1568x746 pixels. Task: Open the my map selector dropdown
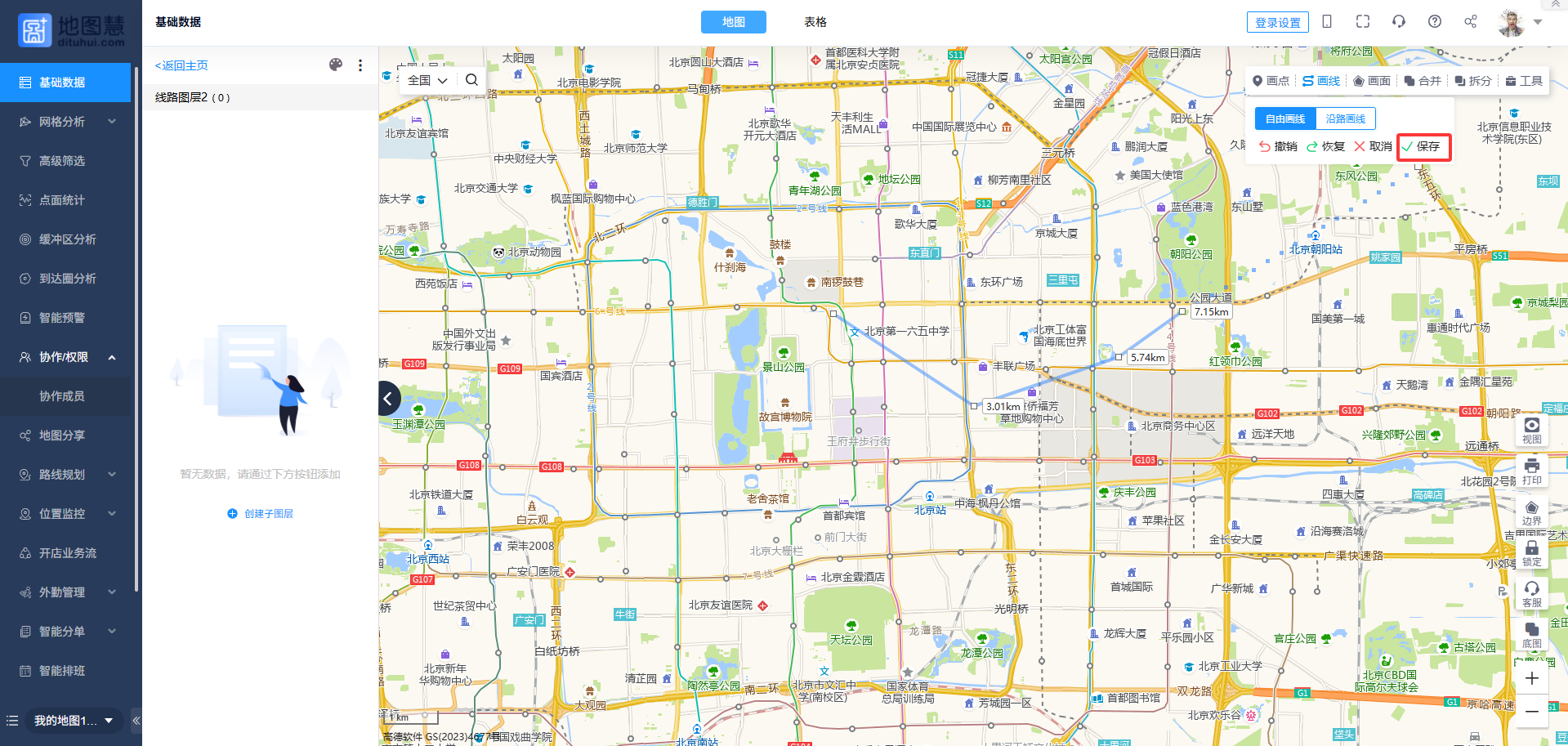point(72,721)
